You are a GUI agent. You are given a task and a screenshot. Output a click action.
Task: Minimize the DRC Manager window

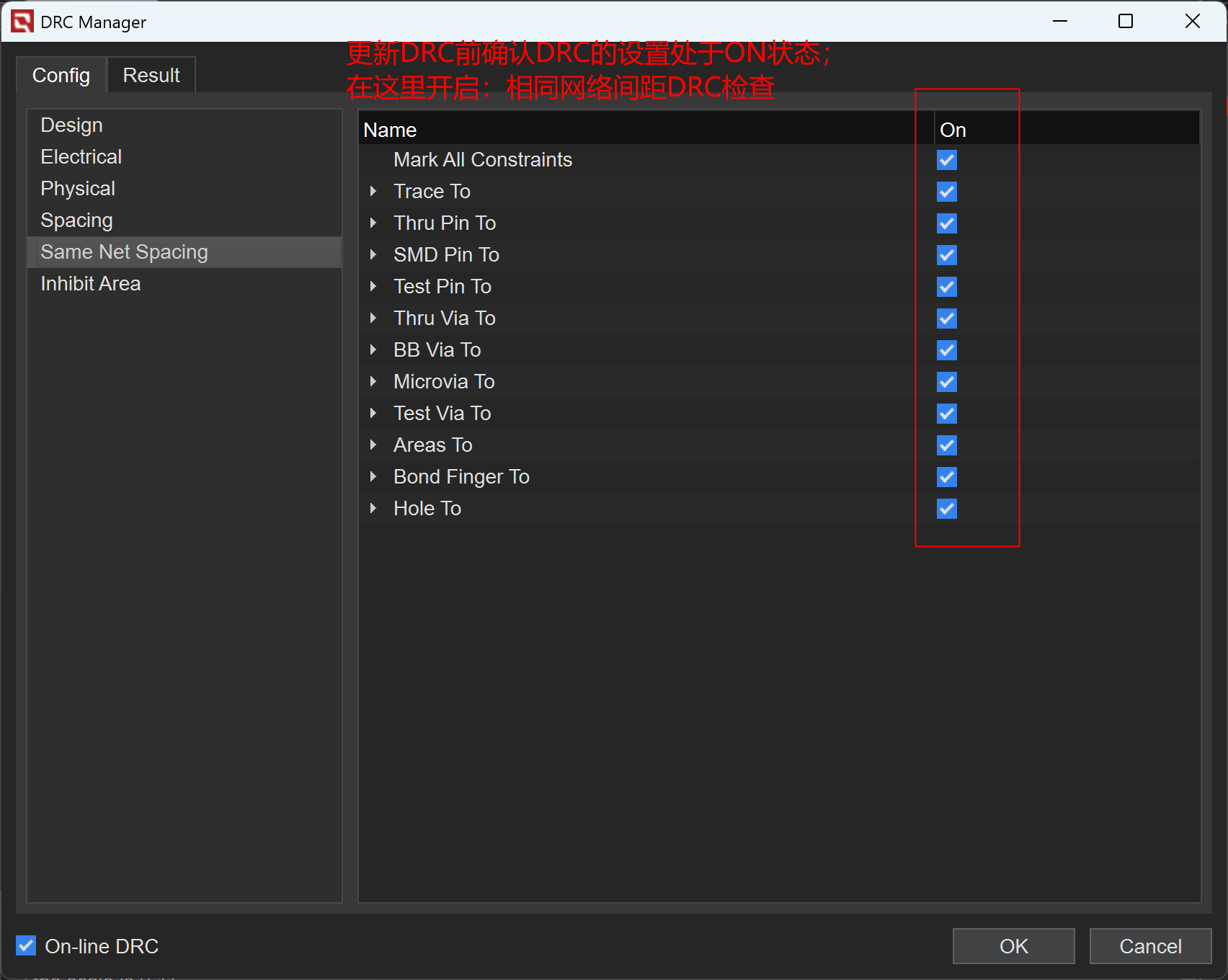(x=1059, y=22)
